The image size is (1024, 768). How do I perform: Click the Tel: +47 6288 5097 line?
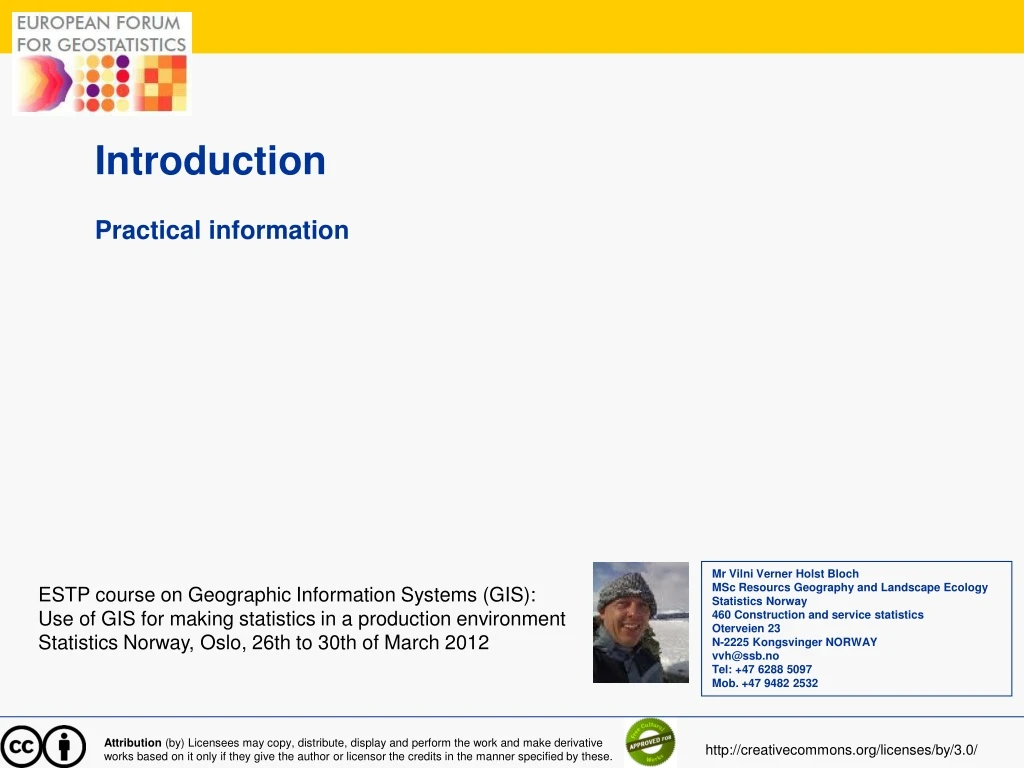(761, 669)
